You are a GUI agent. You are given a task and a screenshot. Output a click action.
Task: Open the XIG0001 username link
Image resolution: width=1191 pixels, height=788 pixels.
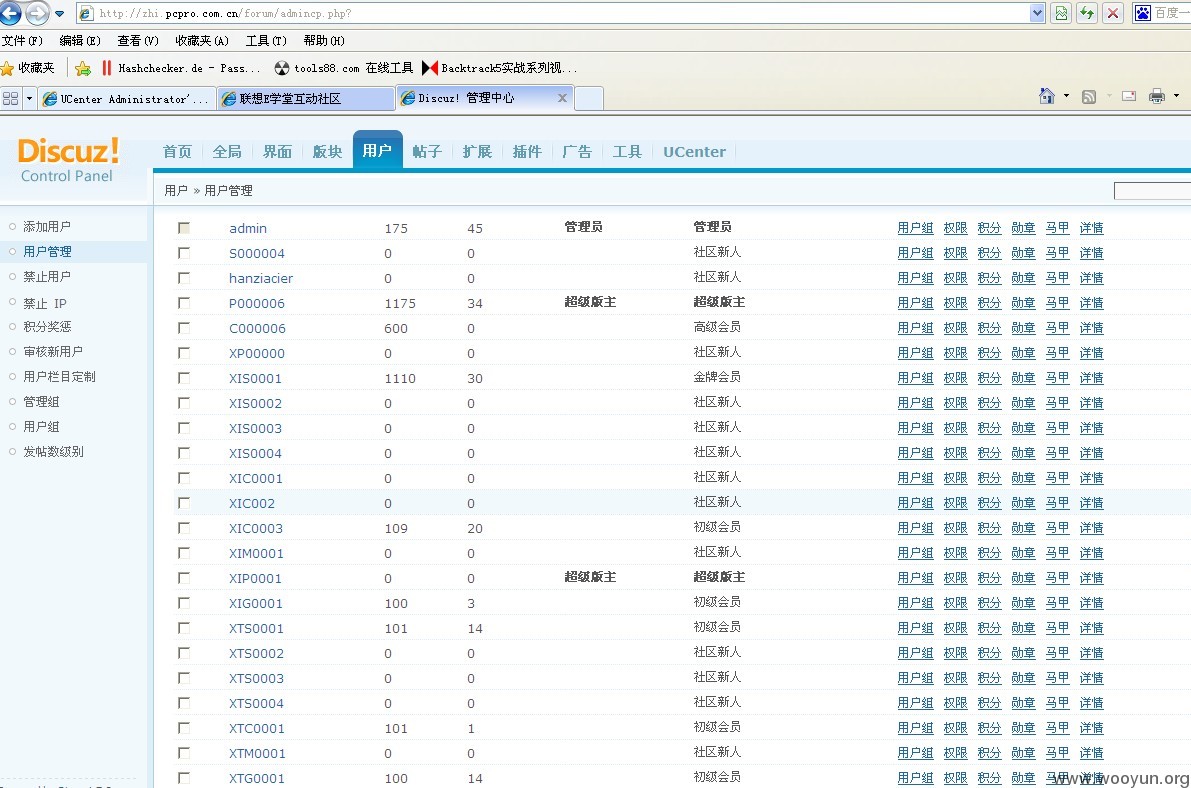[x=255, y=603]
